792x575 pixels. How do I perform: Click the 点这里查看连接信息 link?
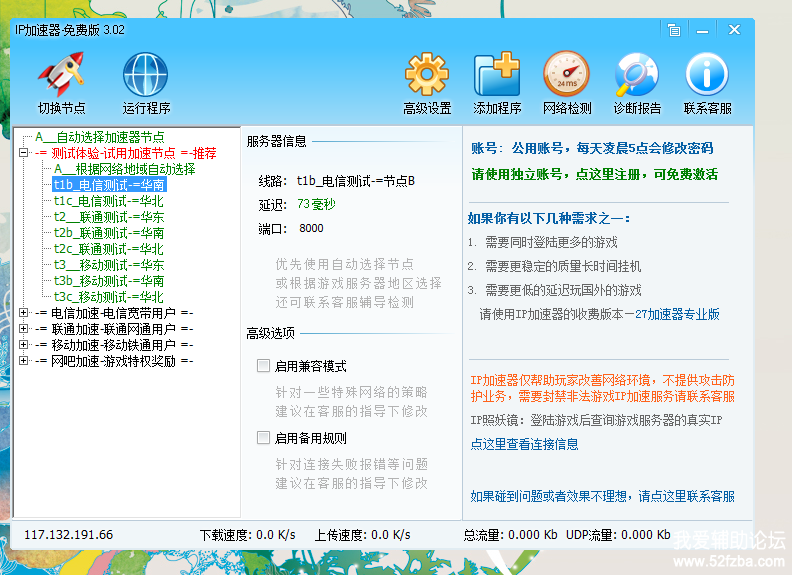point(524,444)
